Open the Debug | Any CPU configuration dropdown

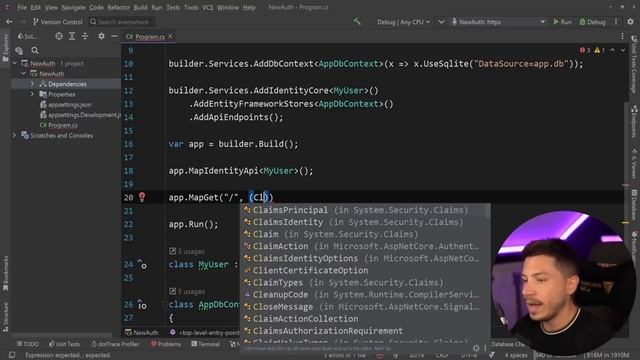(403, 22)
